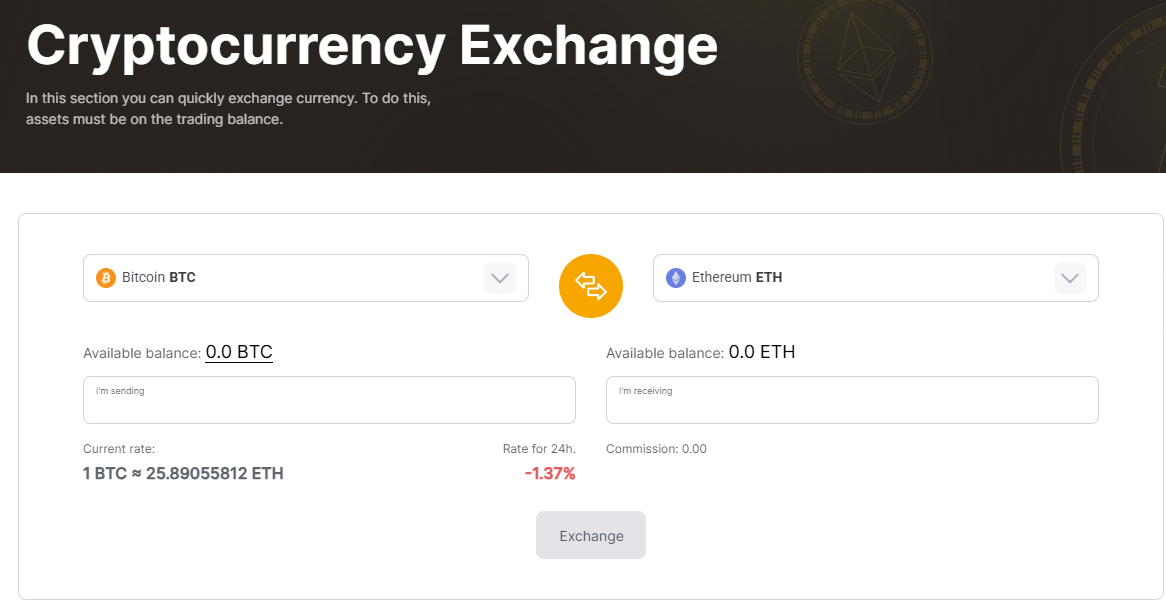Image resolution: width=1166 pixels, height=600 pixels.
Task: Focus the I'm receiving input field
Action: point(852,403)
